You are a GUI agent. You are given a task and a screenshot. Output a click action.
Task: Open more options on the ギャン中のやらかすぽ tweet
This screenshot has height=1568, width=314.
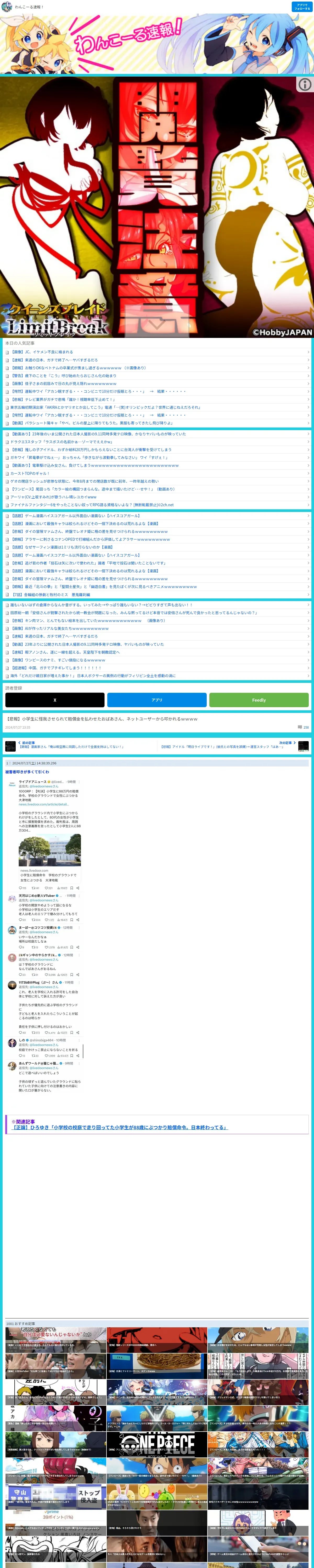click(79, 955)
